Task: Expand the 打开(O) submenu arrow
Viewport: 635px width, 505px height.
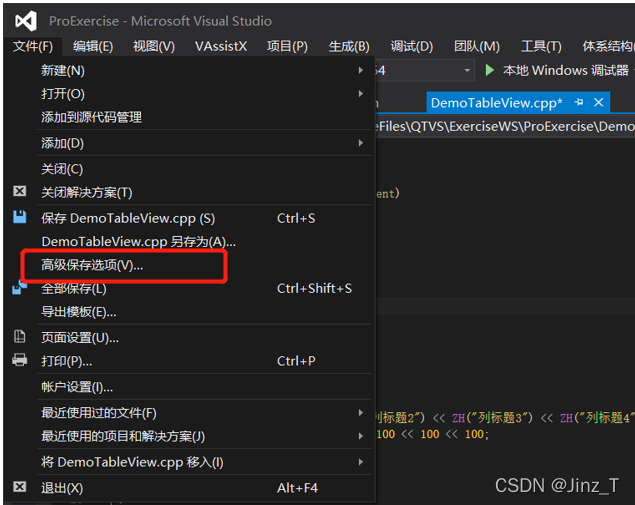Action: click(360, 94)
